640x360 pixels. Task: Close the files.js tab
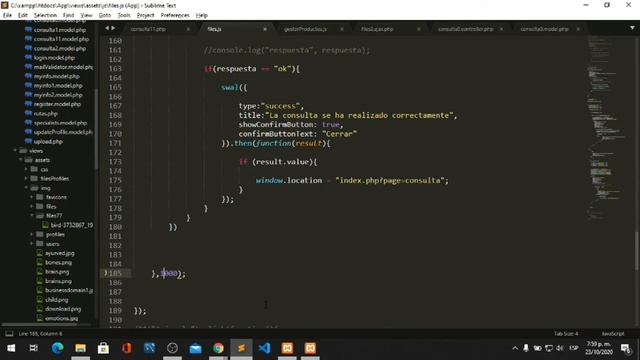[x=265, y=29]
